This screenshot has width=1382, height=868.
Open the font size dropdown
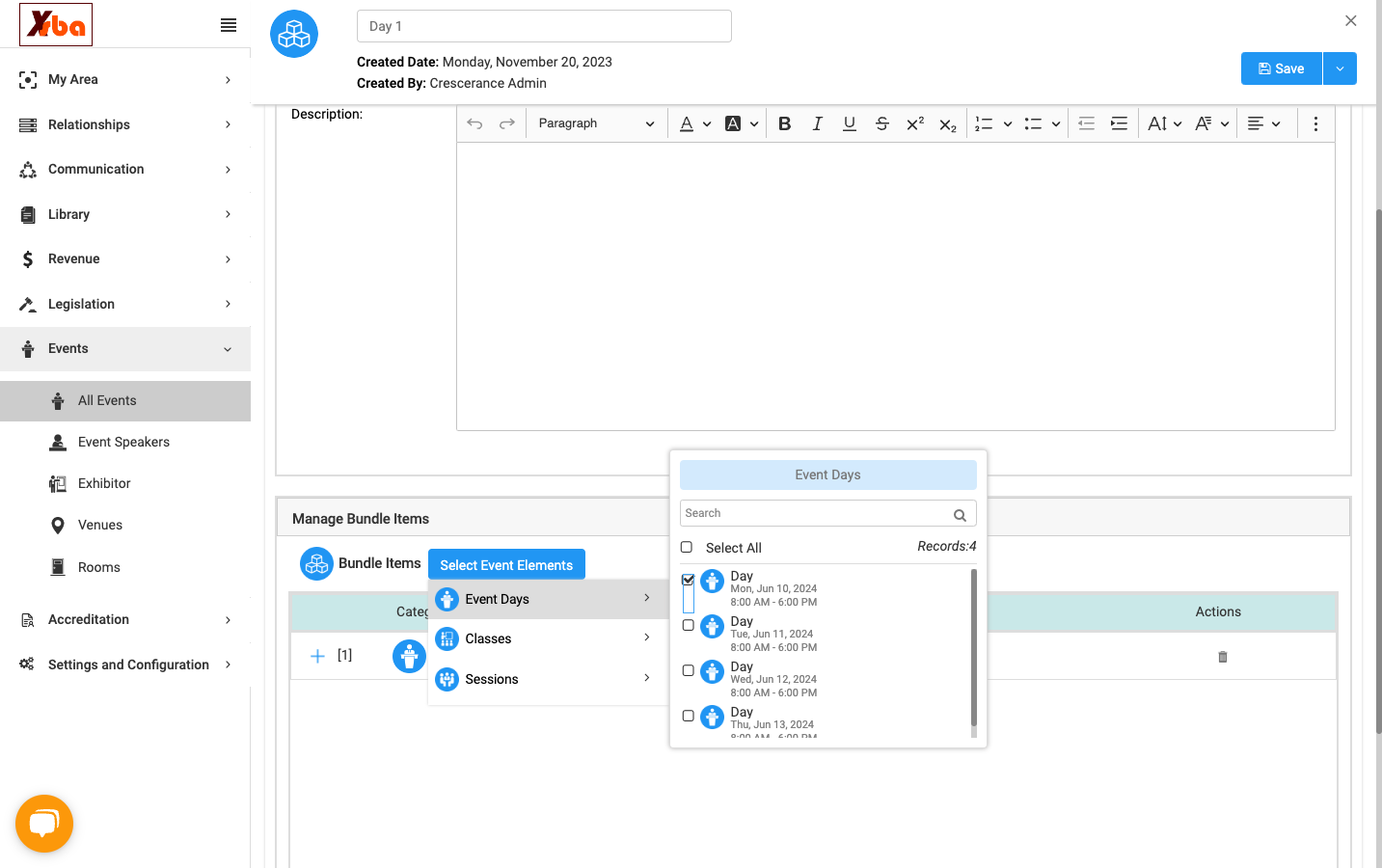pyautogui.click(x=1165, y=123)
